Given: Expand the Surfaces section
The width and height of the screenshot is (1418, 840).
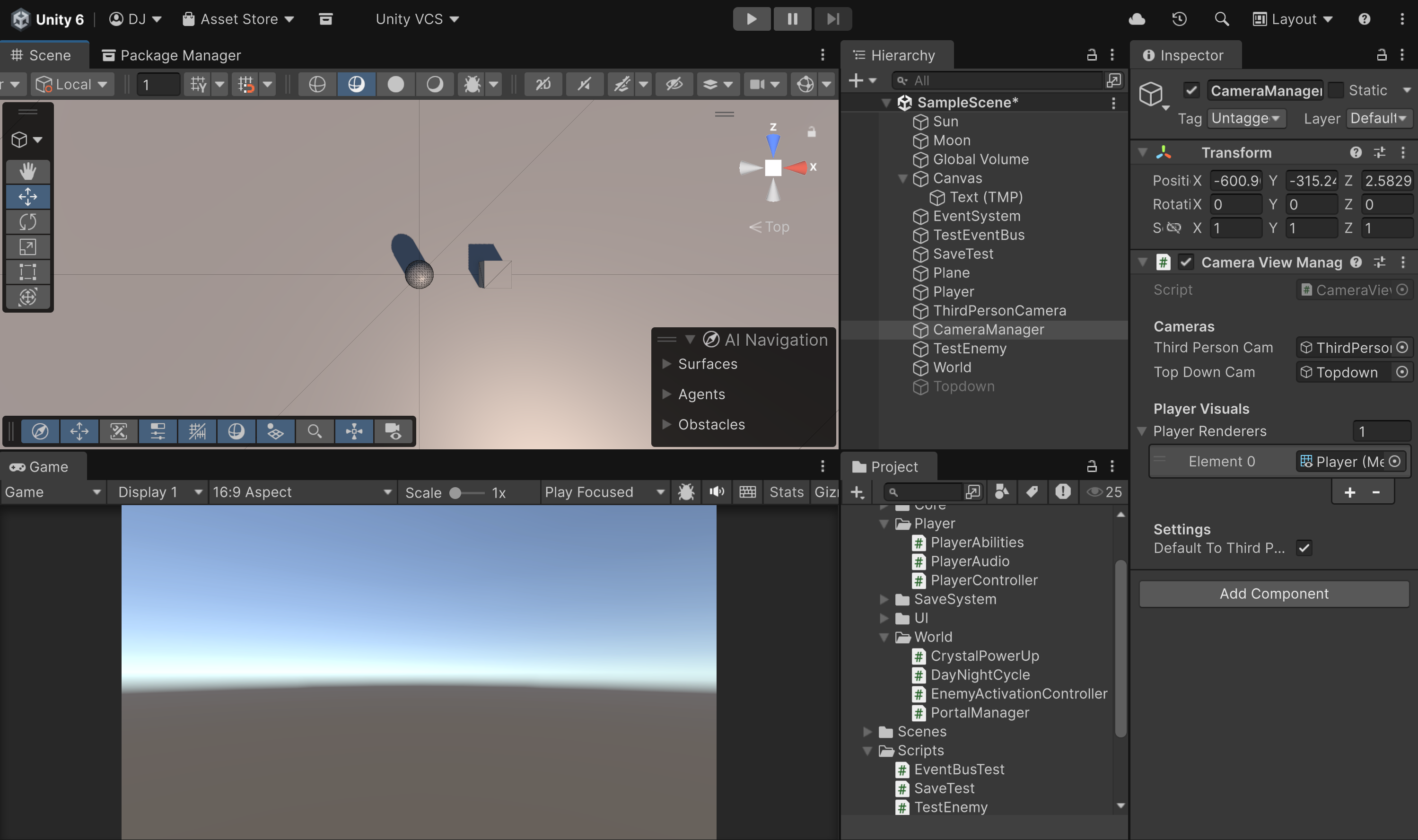Looking at the screenshot, I should [666, 363].
